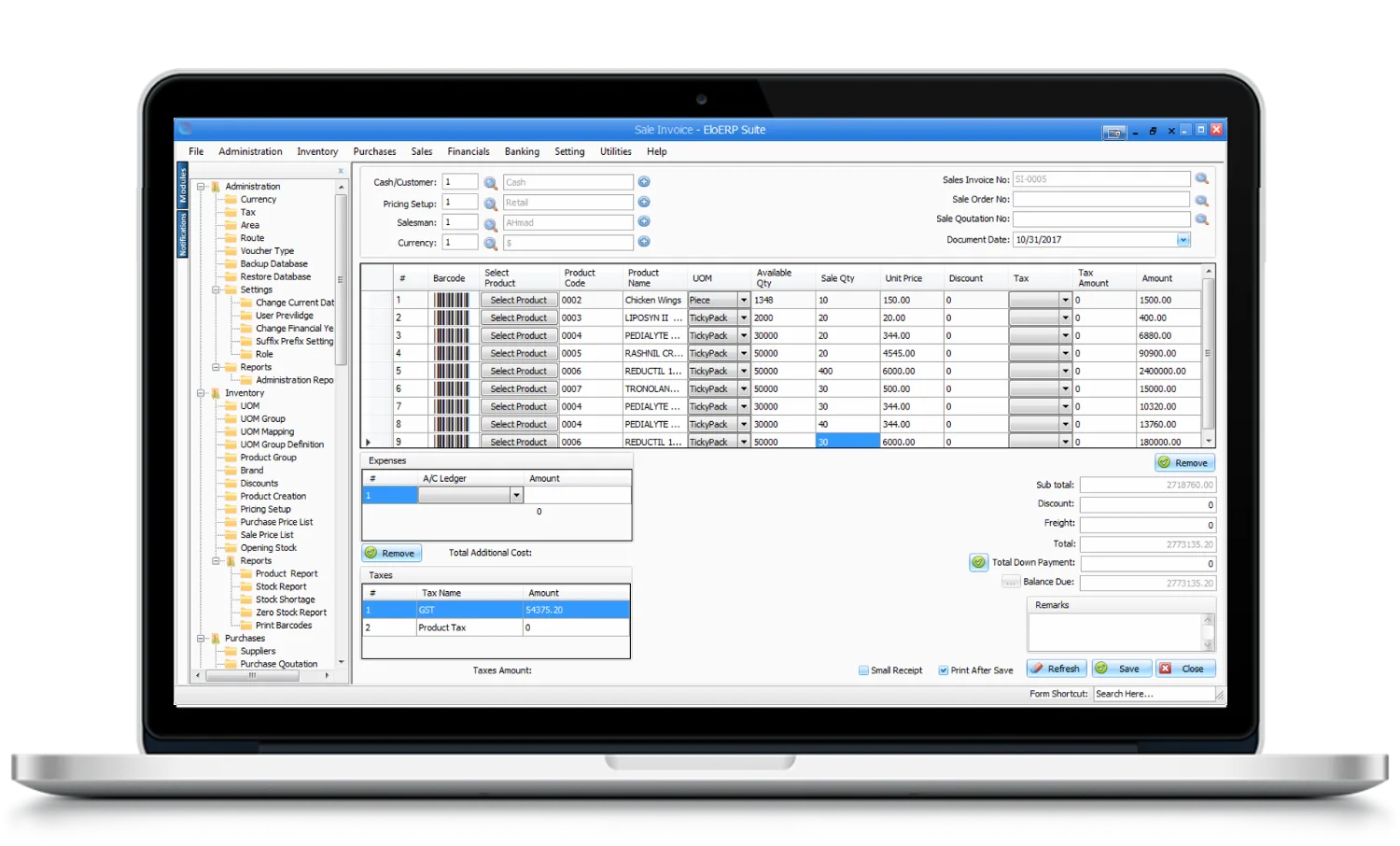This screenshot has width=1400, height=846.
Task: Open the Financials menu
Action: point(468,151)
